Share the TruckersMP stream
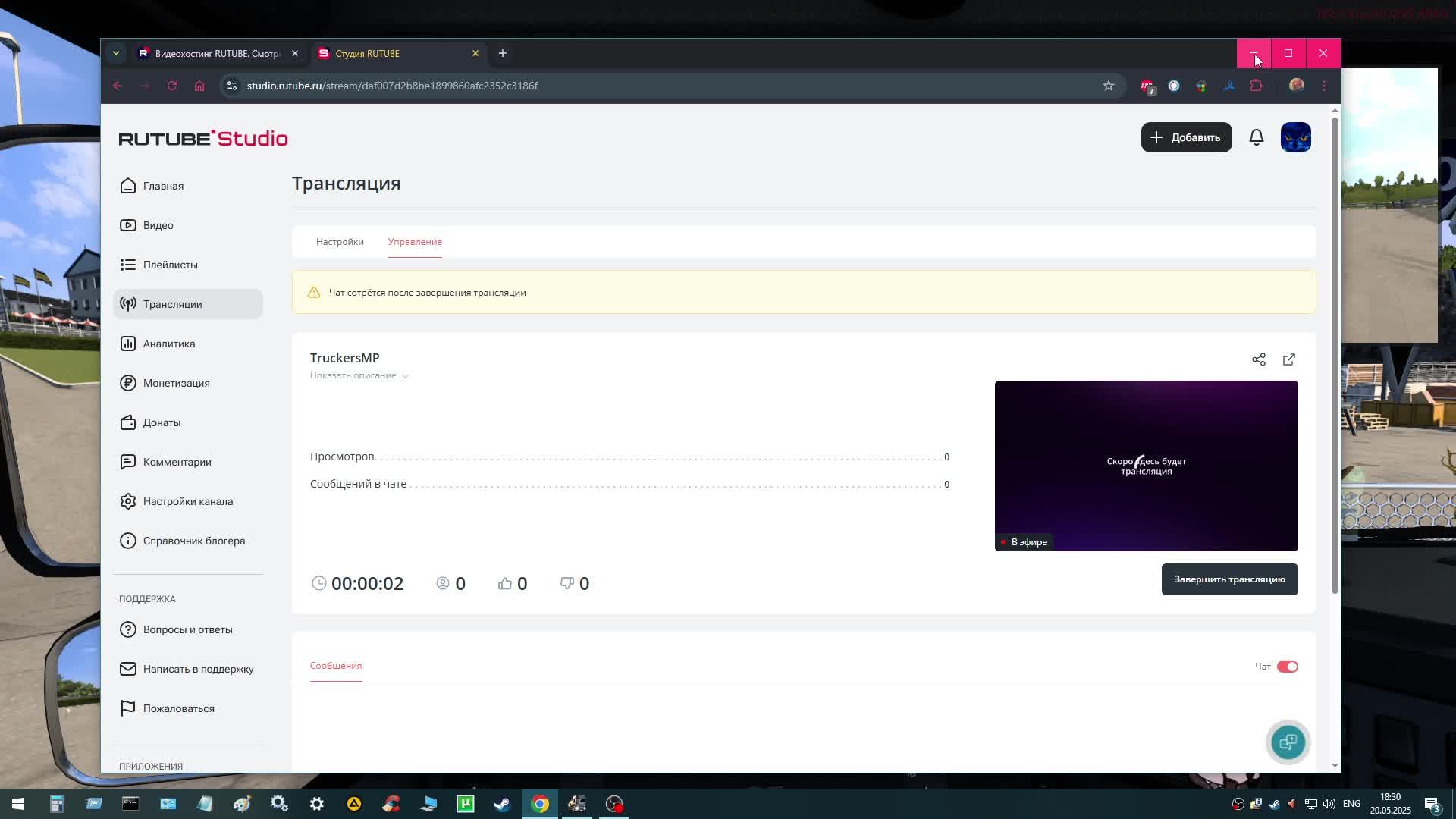The width and height of the screenshot is (1456, 819). 1259,359
